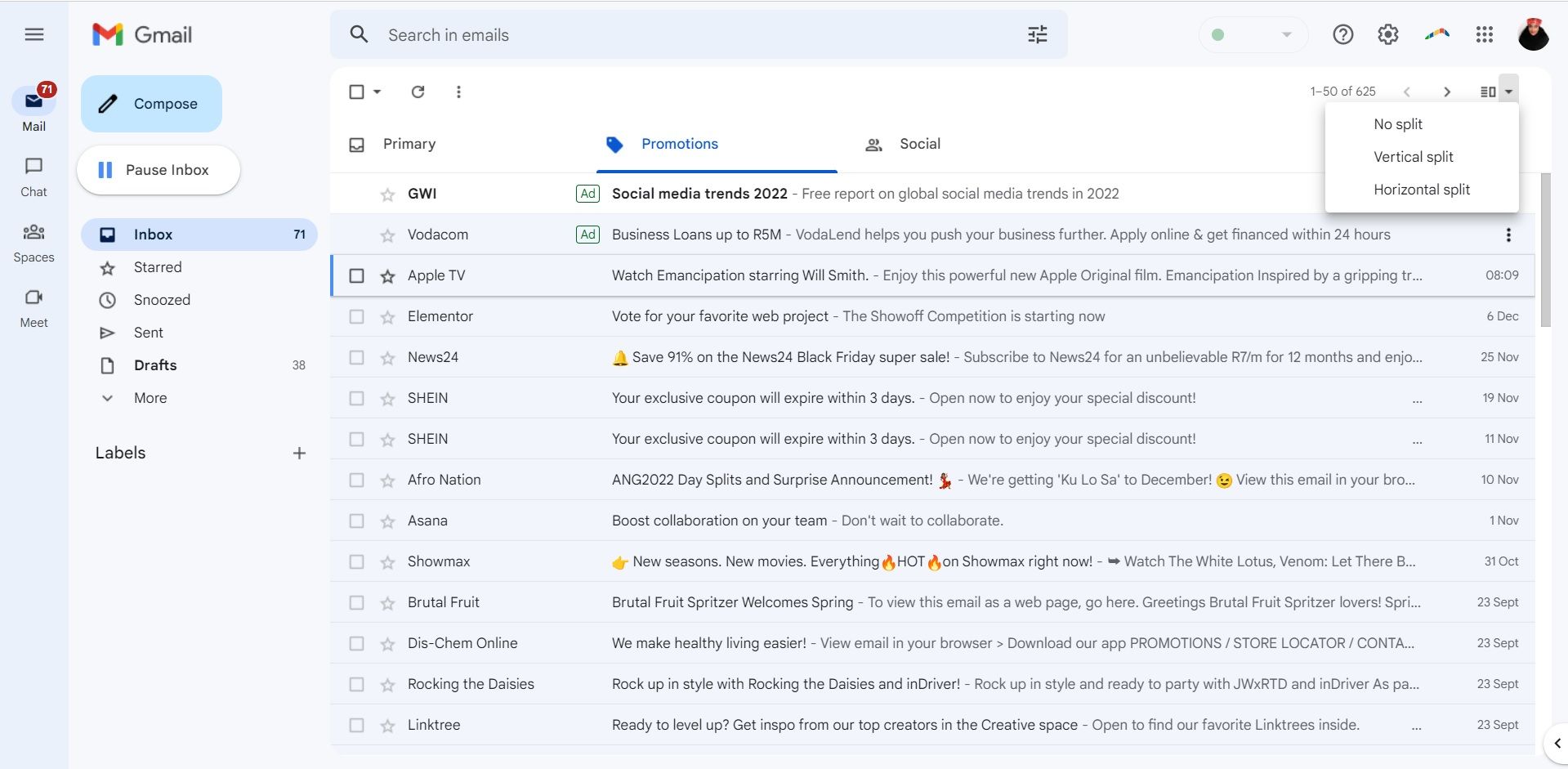Toggle the main navigation hamburger menu
This screenshot has height=769, width=1568.
[34, 34]
